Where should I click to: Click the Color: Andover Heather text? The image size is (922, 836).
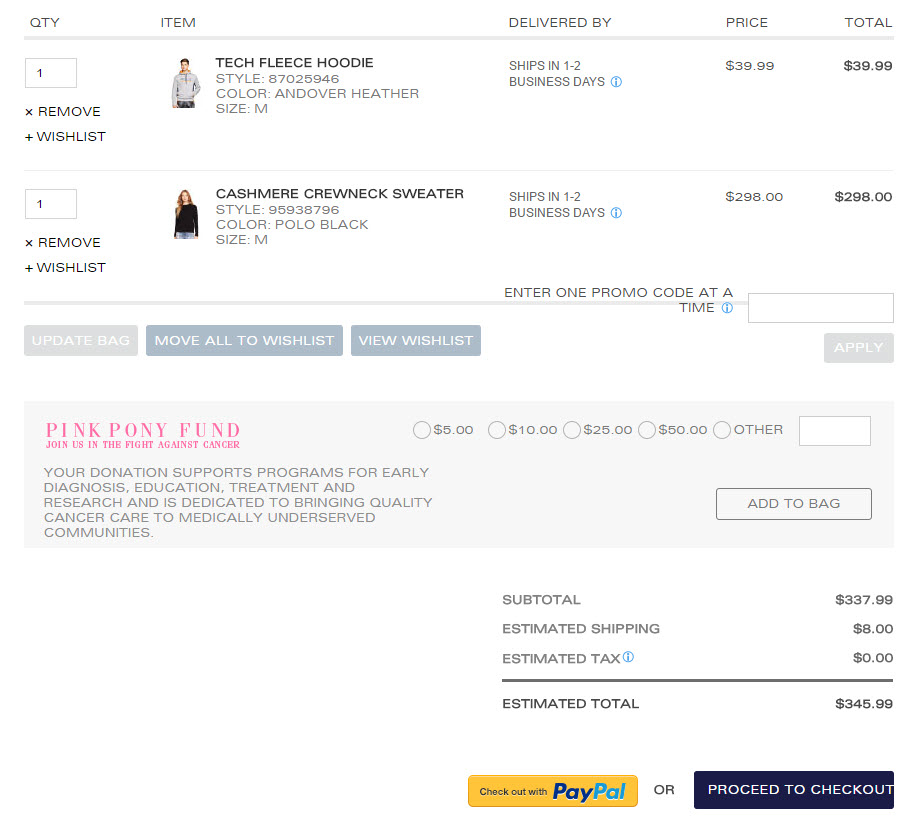pos(318,94)
